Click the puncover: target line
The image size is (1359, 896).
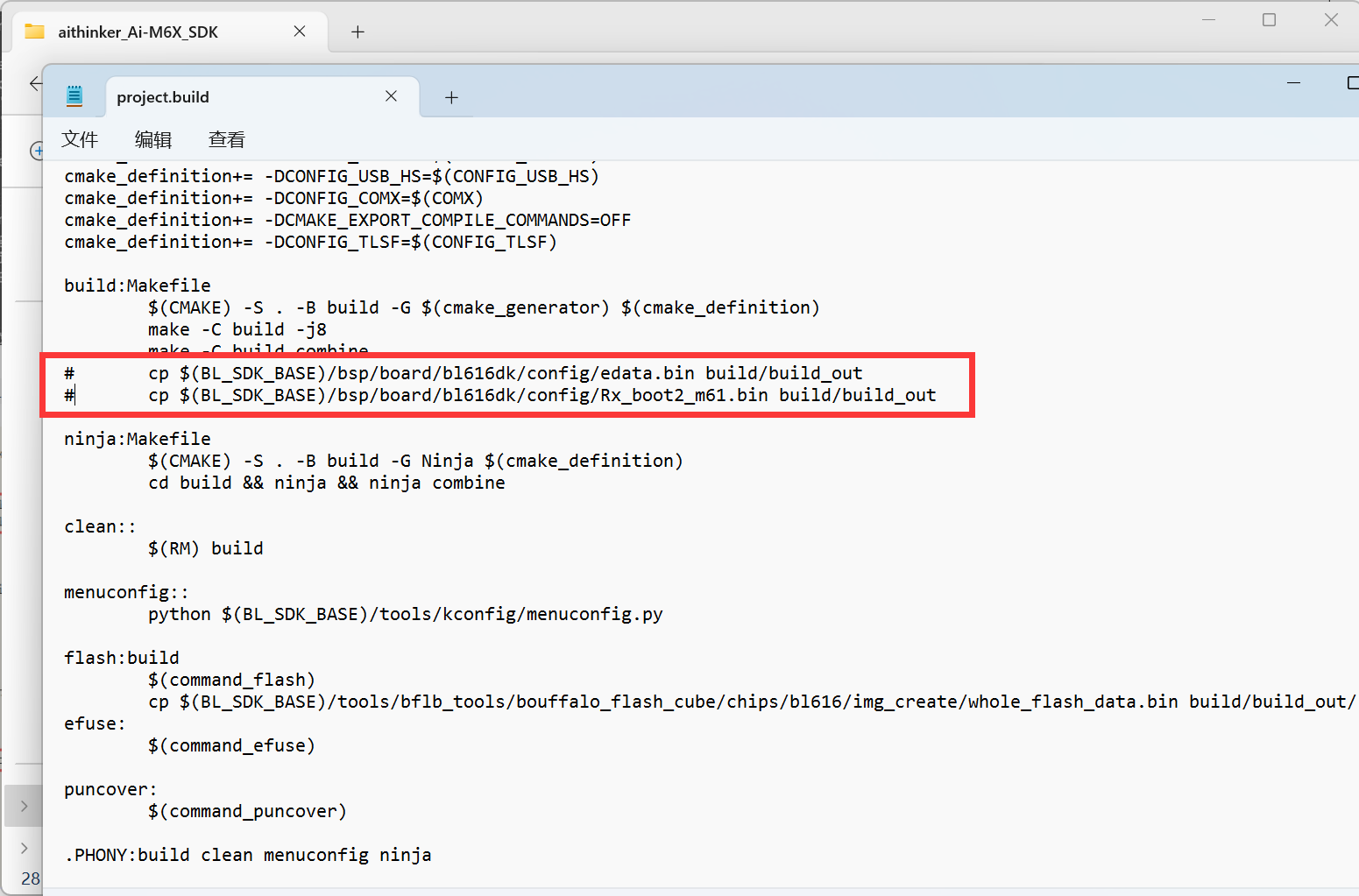coord(110,789)
